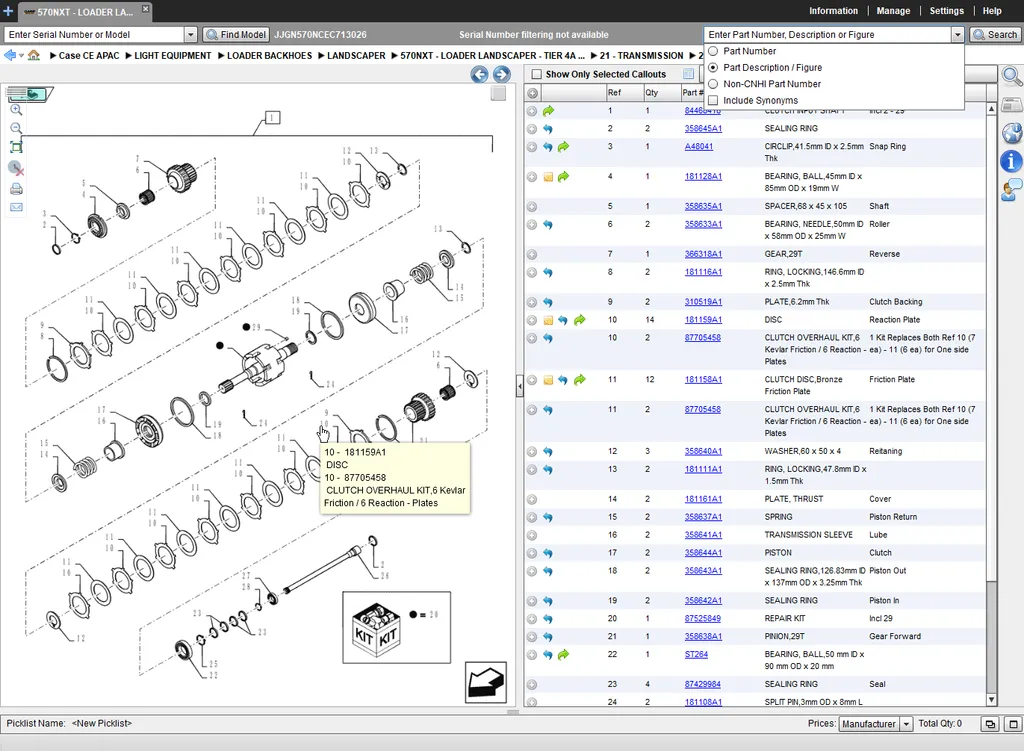
Task: Open the back-history dropdown arrow beside home
Action: pyautogui.click(x=22, y=56)
